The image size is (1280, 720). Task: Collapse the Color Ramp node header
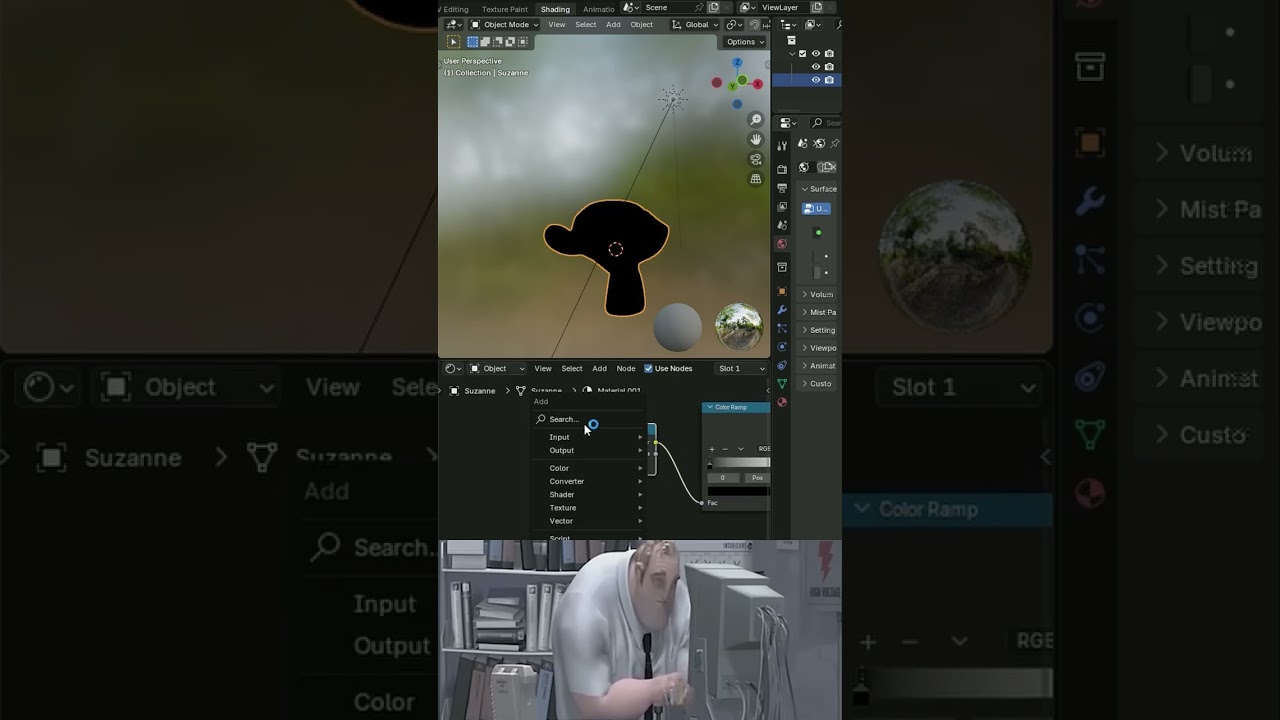coord(709,407)
